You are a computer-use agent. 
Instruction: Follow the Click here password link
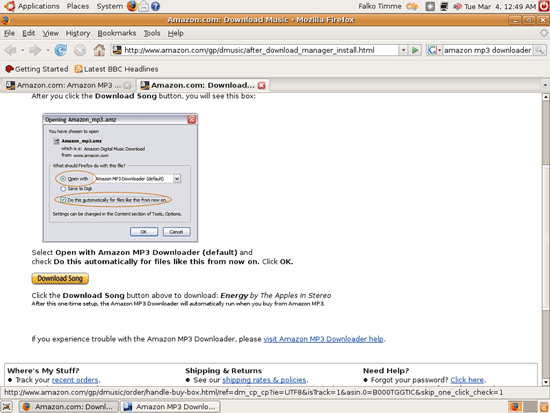(467, 380)
